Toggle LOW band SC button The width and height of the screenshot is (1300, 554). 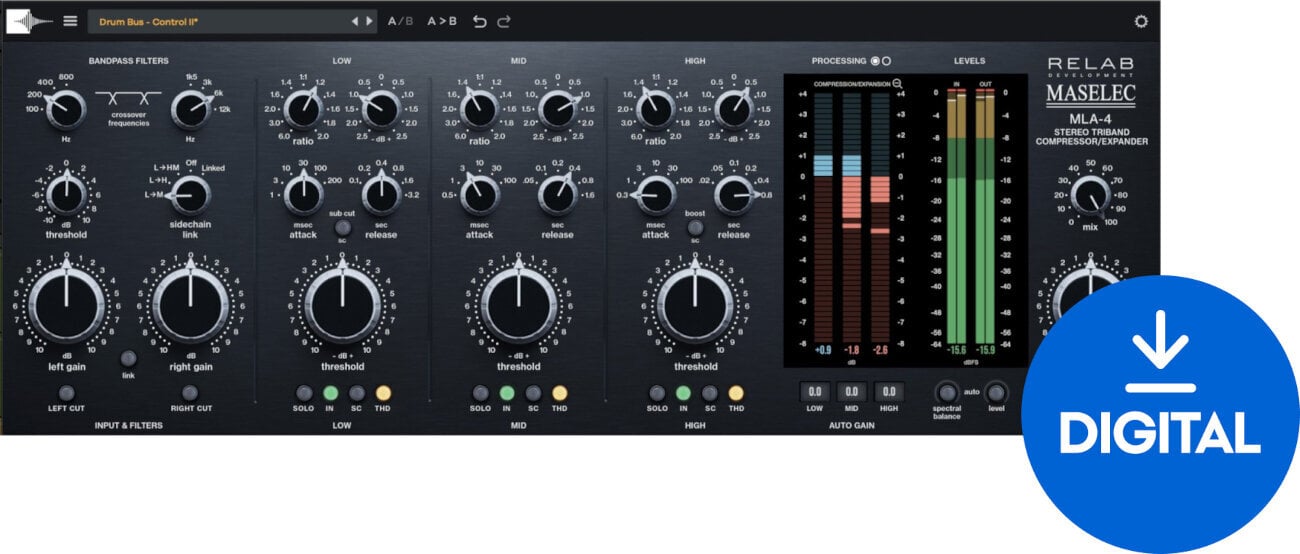click(355, 393)
